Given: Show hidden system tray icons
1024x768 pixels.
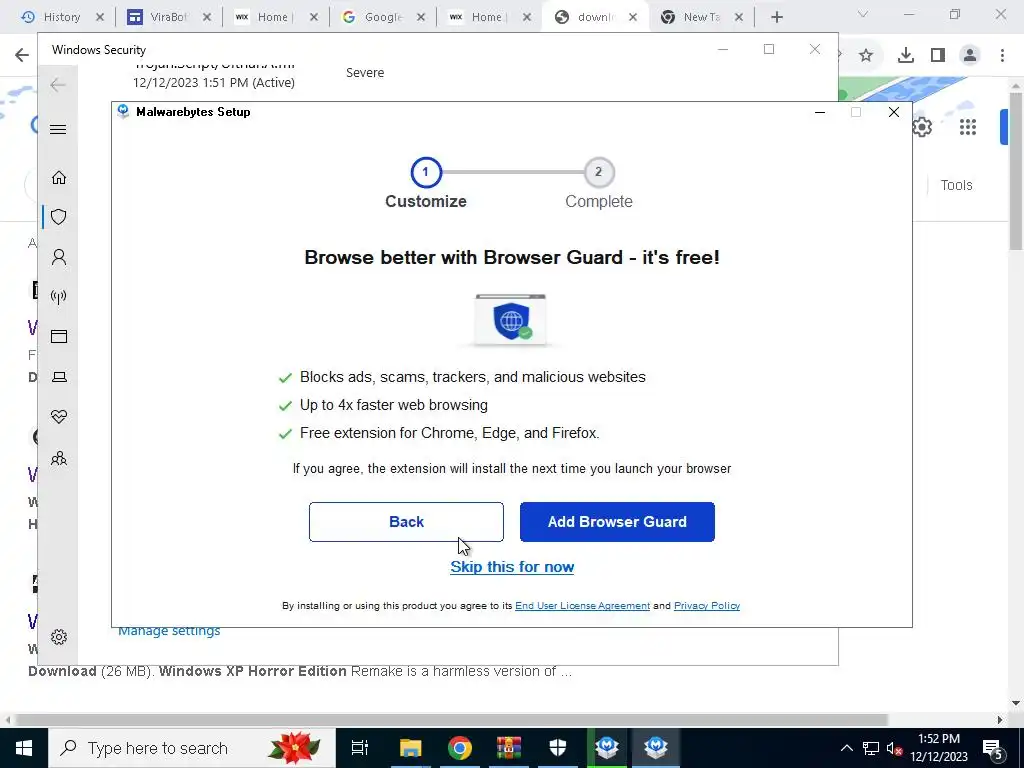Looking at the screenshot, I should 846,748.
